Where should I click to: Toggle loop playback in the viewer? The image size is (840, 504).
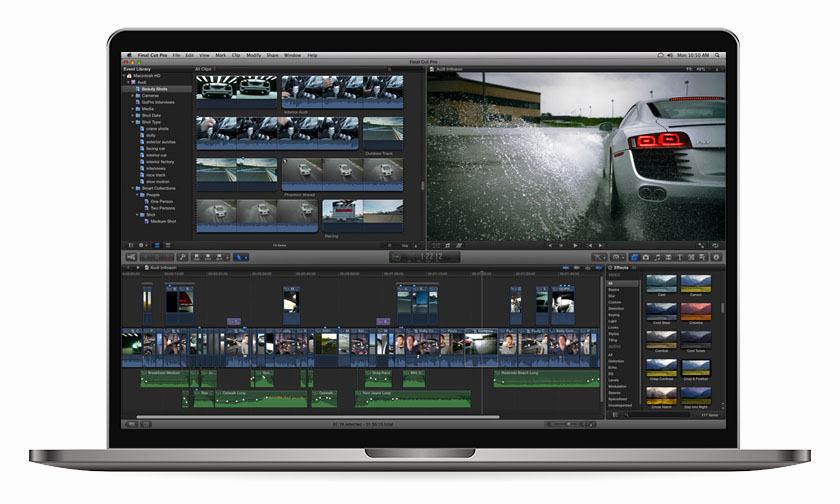click(715, 245)
